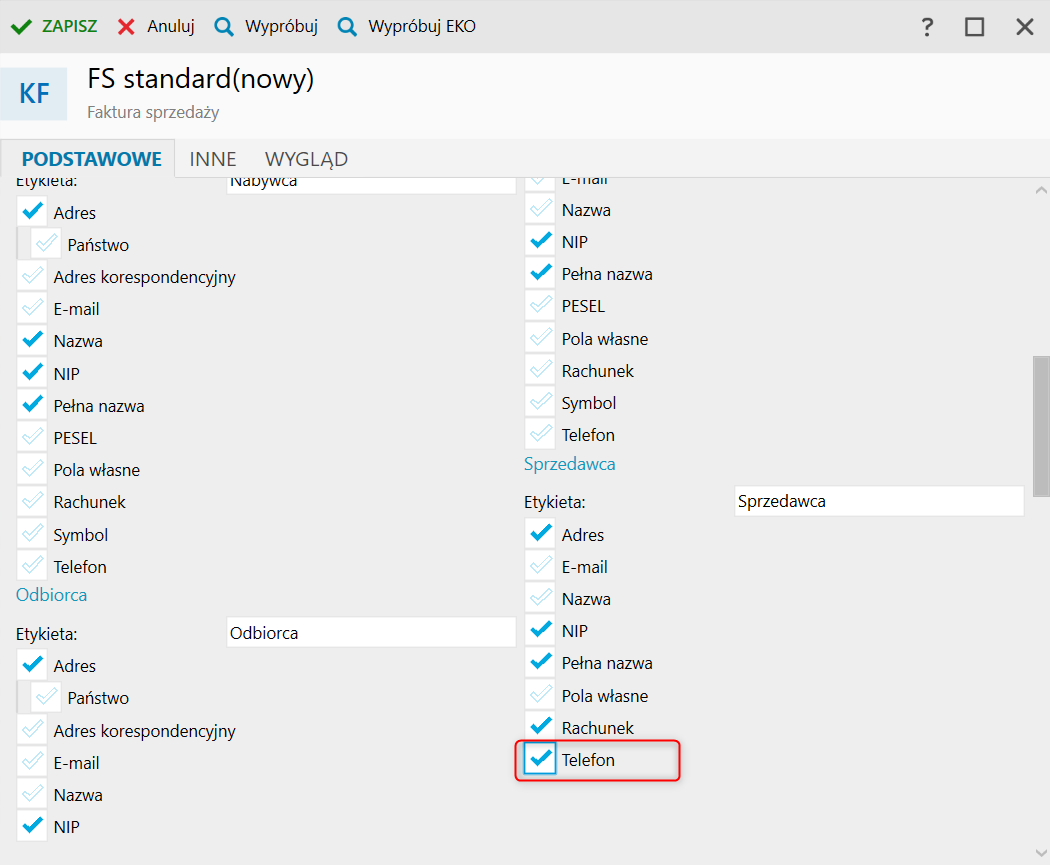This screenshot has height=865, width=1050.
Task: Click the Wypróbuj EKO magnifier icon
Action: (x=347, y=27)
